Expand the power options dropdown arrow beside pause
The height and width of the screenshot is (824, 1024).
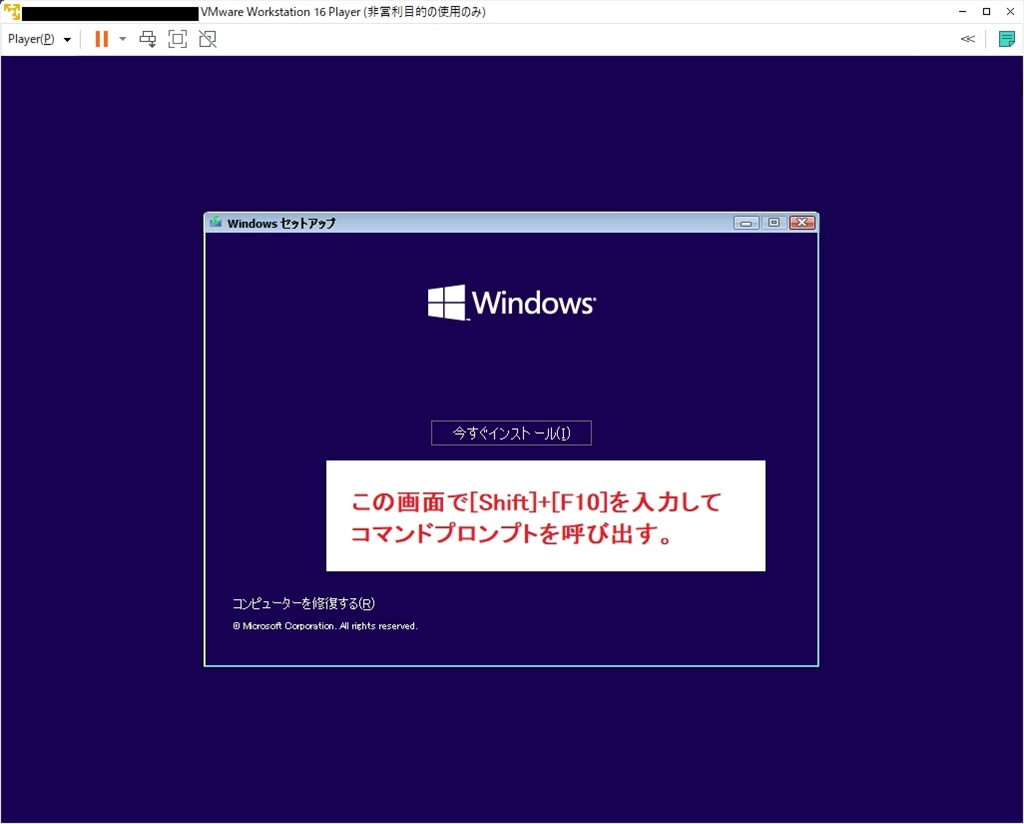pos(122,39)
